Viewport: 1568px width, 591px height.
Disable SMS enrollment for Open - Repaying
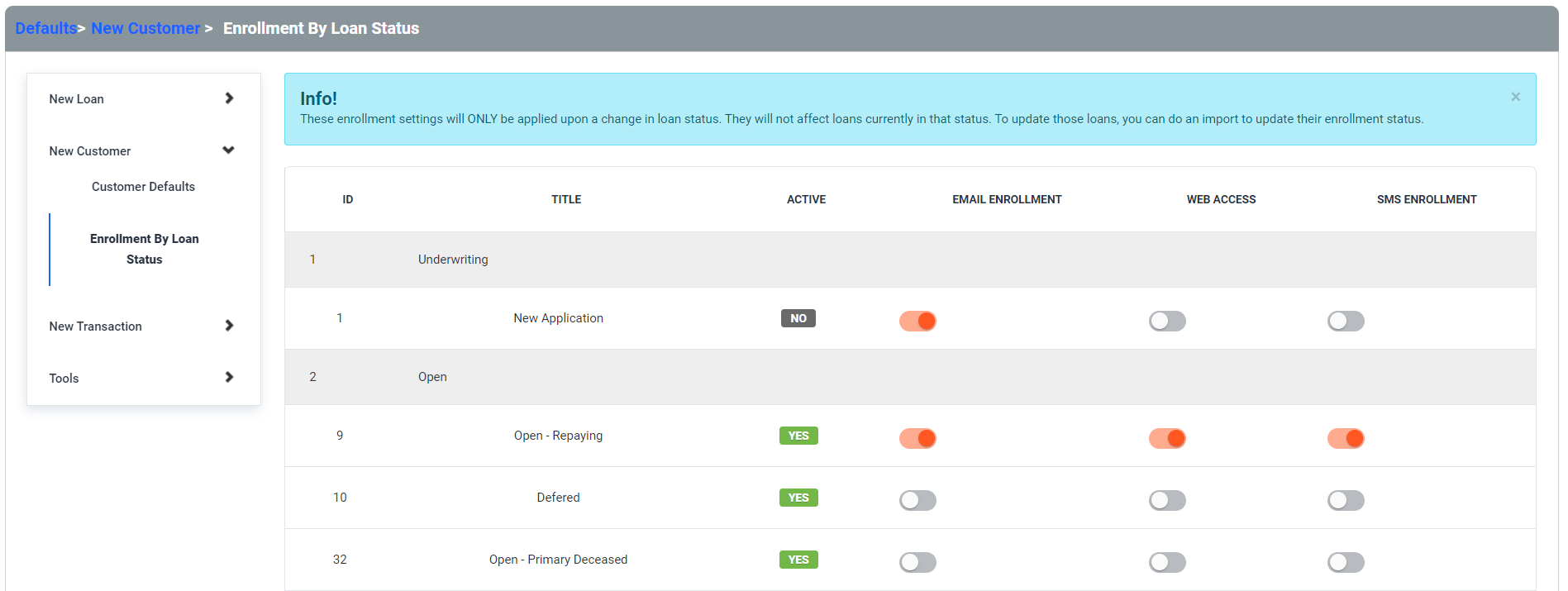(x=1346, y=438)
